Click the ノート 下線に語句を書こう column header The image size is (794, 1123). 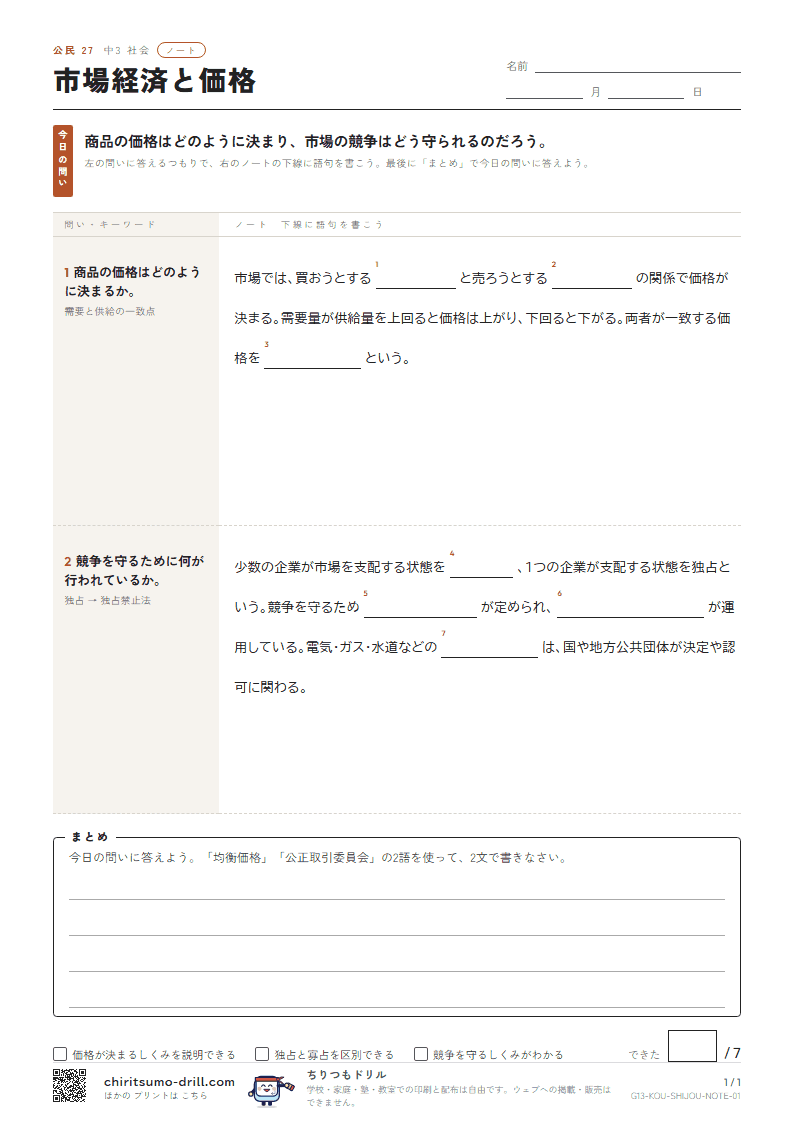pyautogui.click(x=309, y=224)
